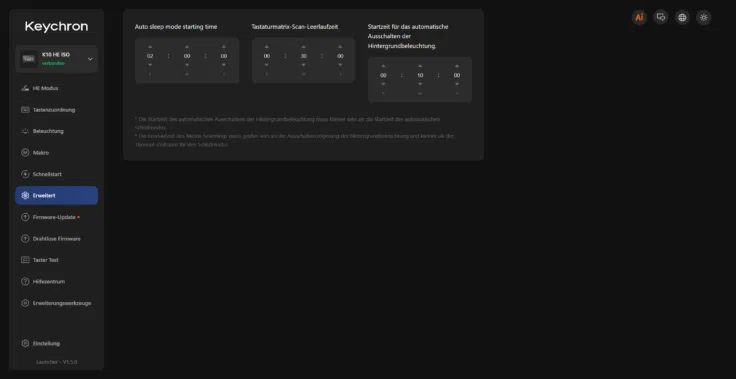736x379 pixels.
Task: Decrease seconds of Tastaturmatrix-Scan-Leerlaufzeit
Action: point(340,65)
